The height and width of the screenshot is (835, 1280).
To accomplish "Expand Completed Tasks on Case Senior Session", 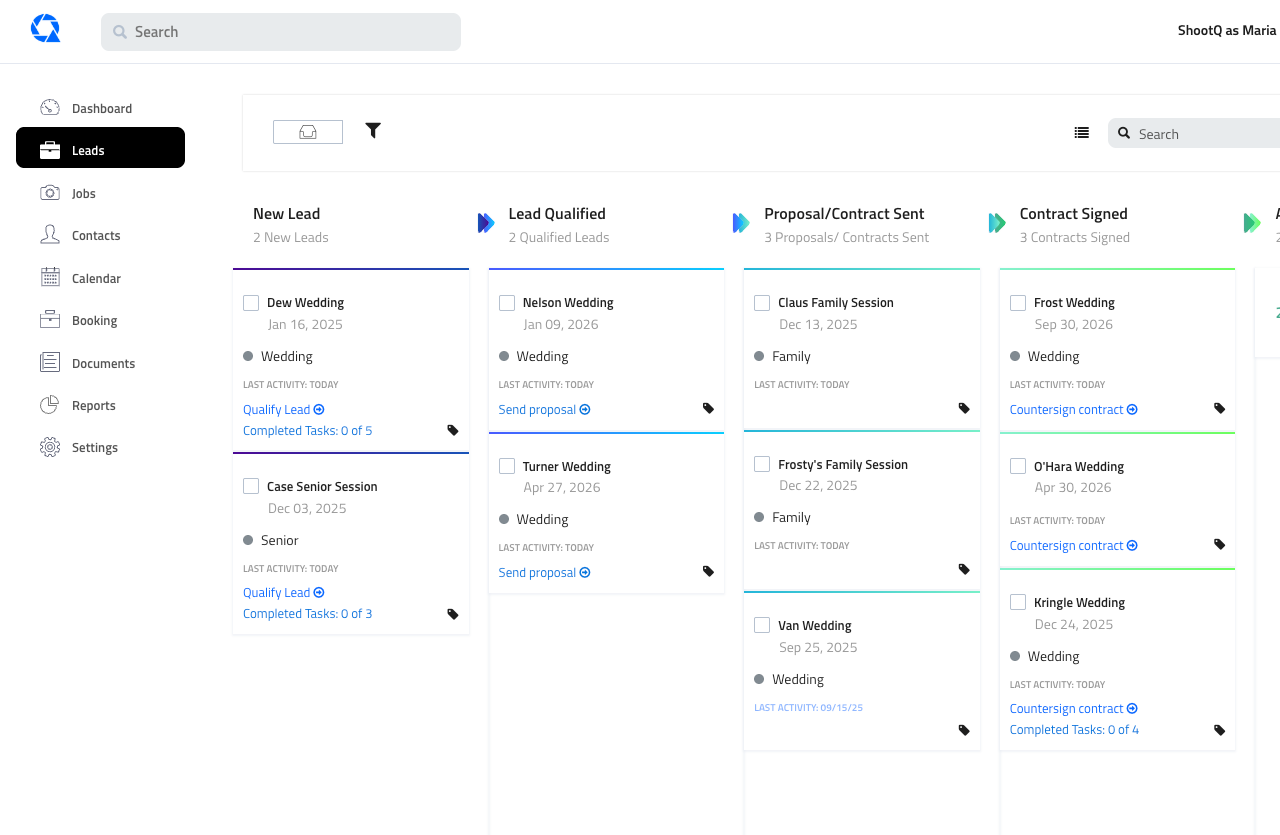I will tap(307, 614).
